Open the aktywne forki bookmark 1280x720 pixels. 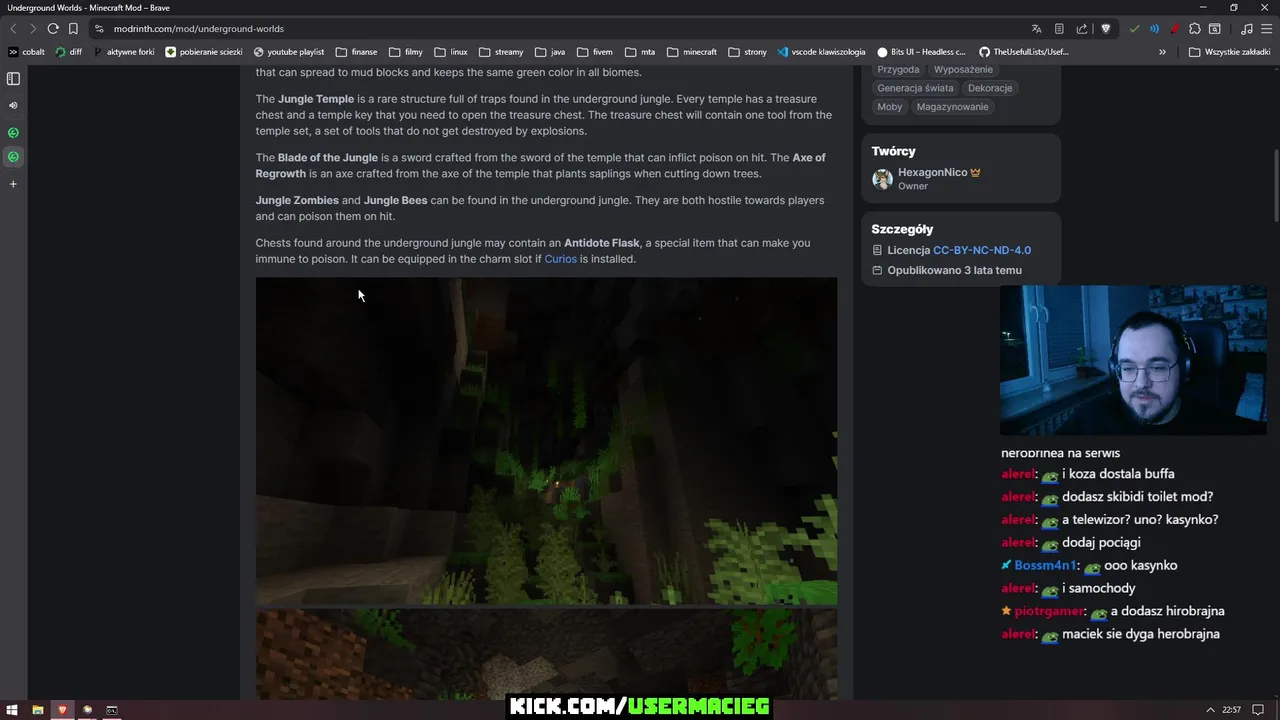(123, 52)
